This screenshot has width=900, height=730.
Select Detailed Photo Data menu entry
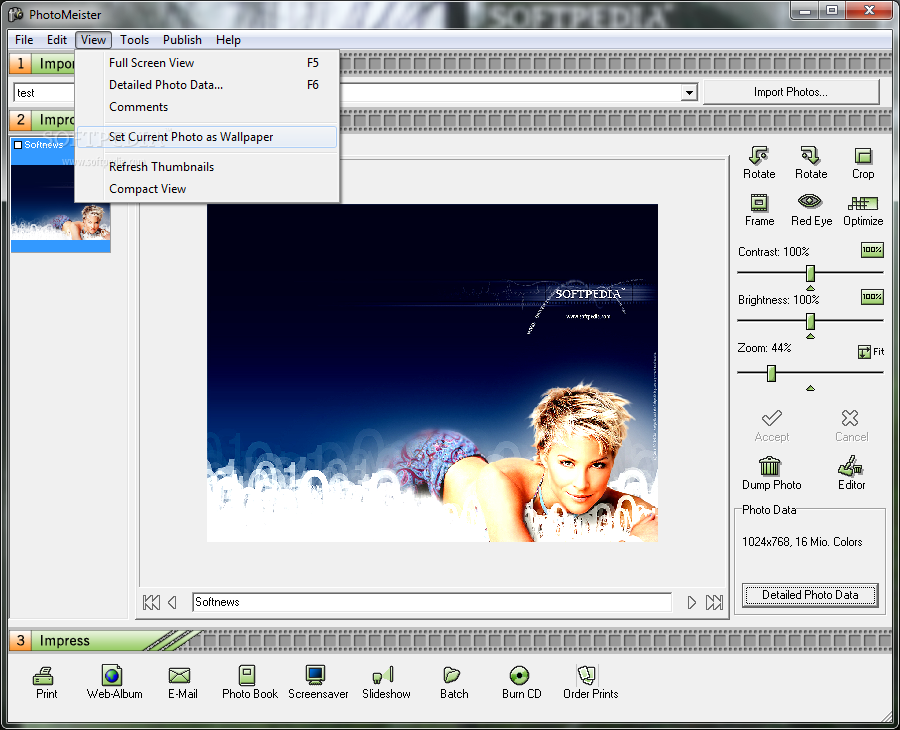(x=207, y=85)
